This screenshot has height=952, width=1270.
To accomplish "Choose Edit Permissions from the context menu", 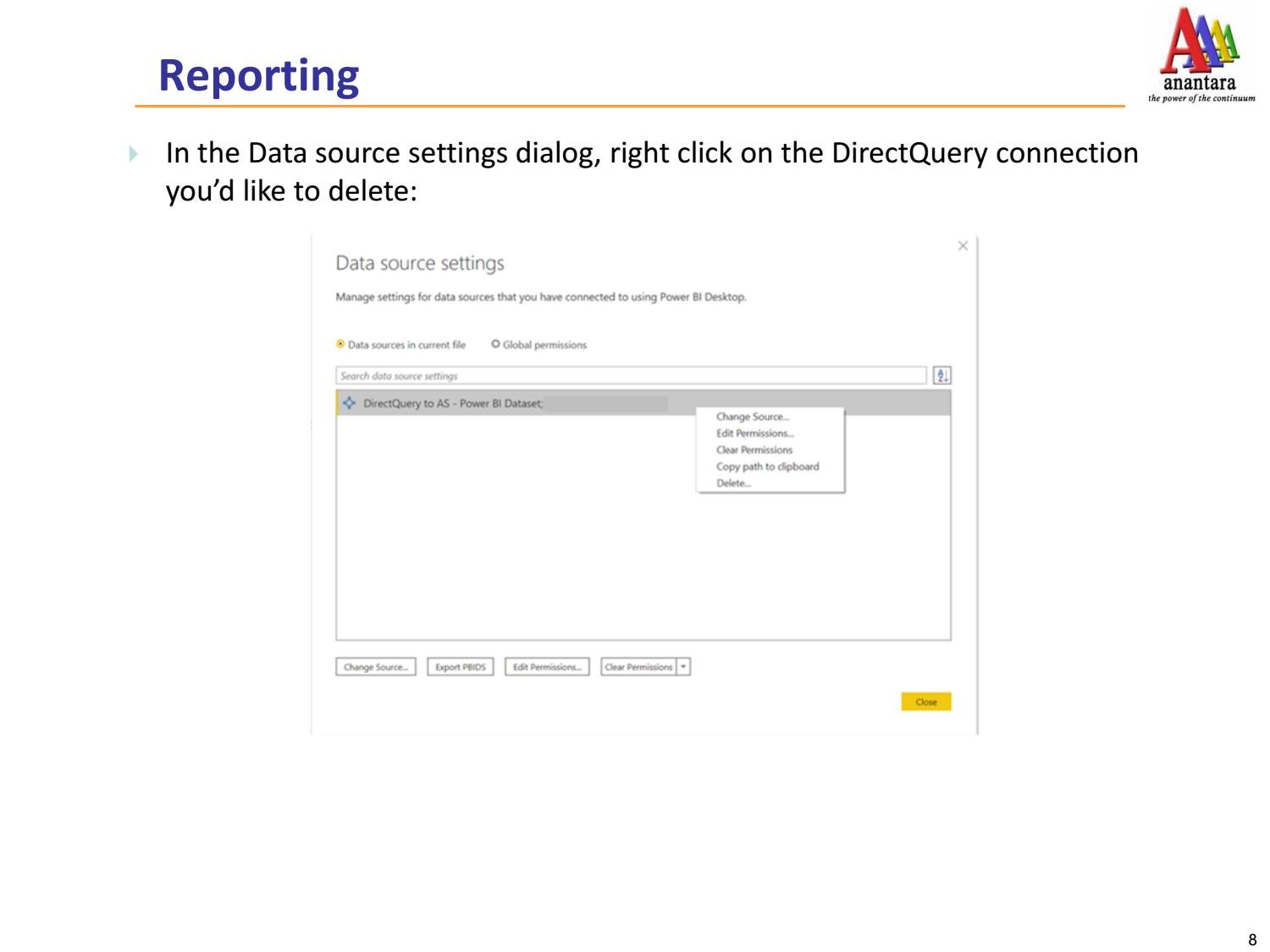I will 754,433.
